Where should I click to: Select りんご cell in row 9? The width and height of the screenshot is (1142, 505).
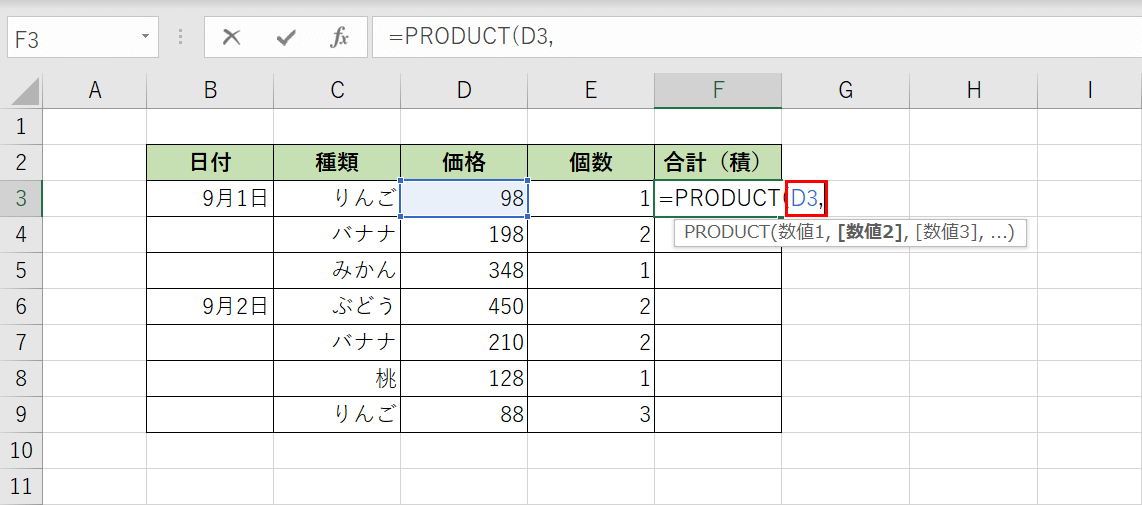point(337,414)
